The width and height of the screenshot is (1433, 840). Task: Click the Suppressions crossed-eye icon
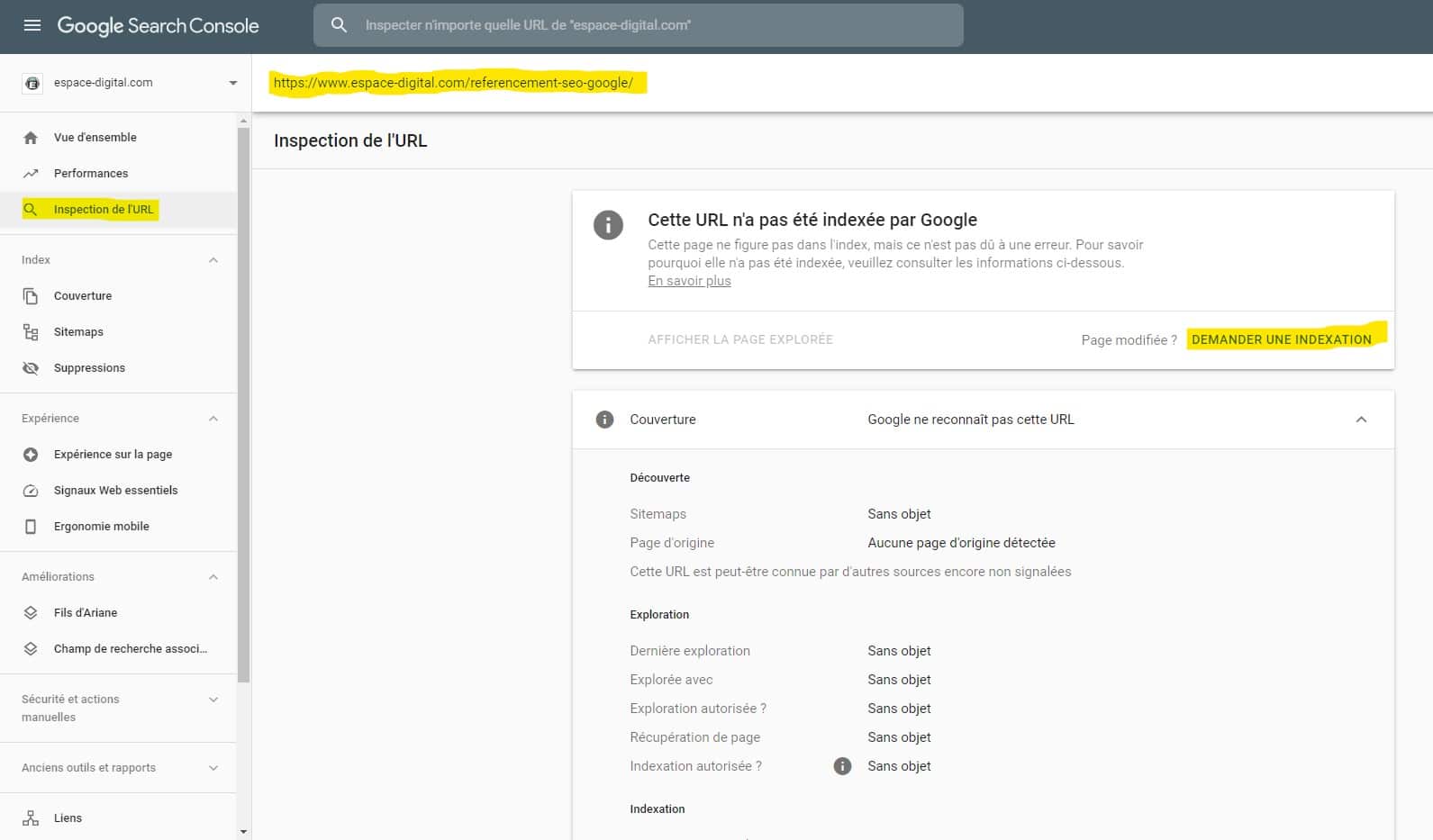31,368
